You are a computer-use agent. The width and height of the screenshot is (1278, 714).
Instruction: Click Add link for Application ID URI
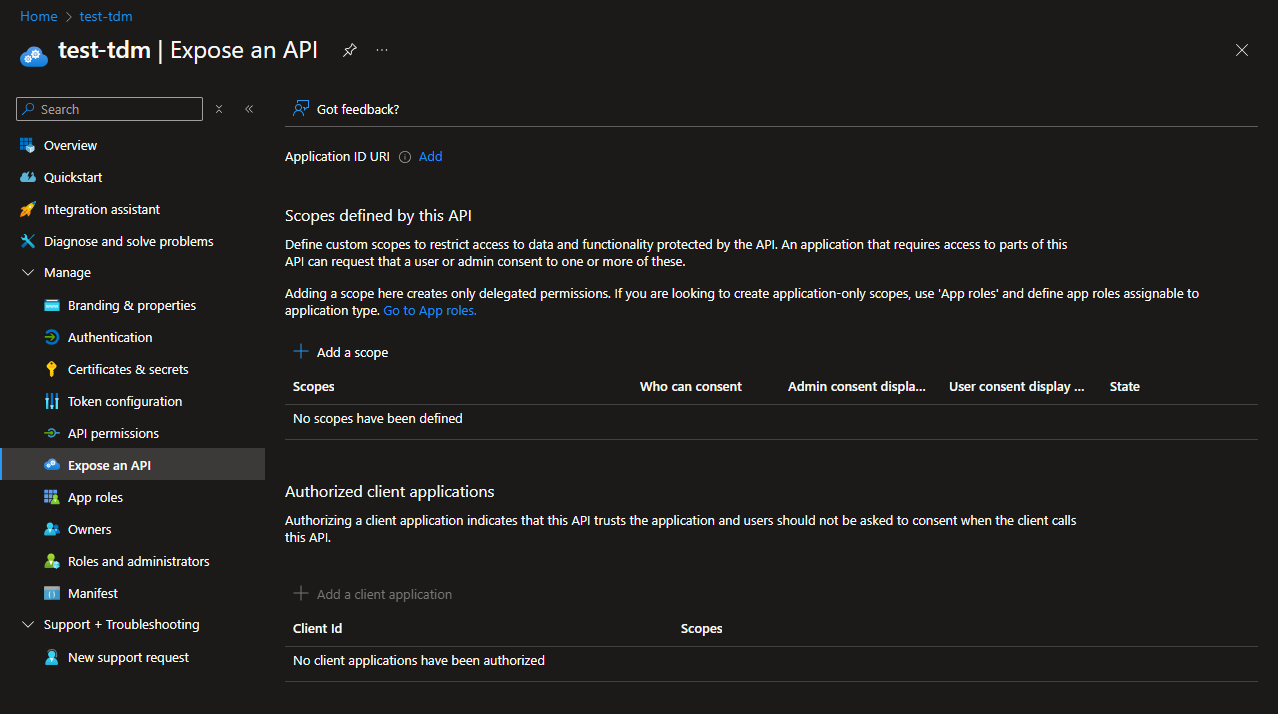[430, 156]
